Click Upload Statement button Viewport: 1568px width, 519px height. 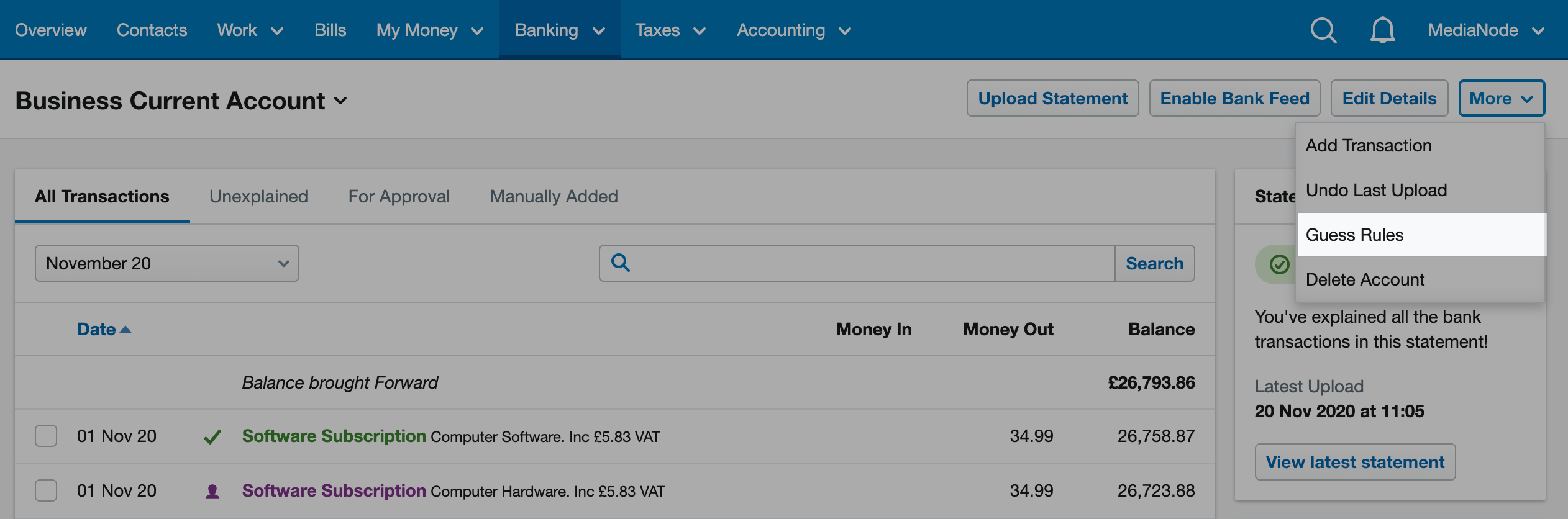1052,98
